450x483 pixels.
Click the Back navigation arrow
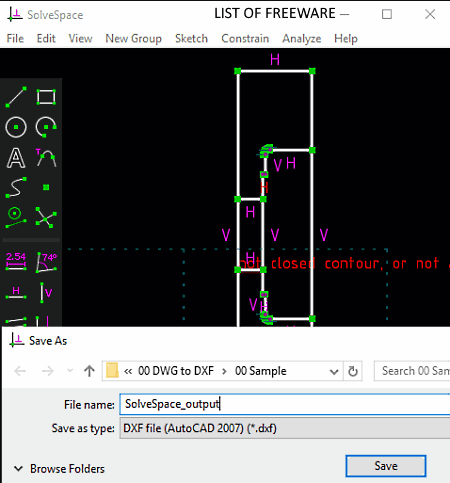click(20, 371)
